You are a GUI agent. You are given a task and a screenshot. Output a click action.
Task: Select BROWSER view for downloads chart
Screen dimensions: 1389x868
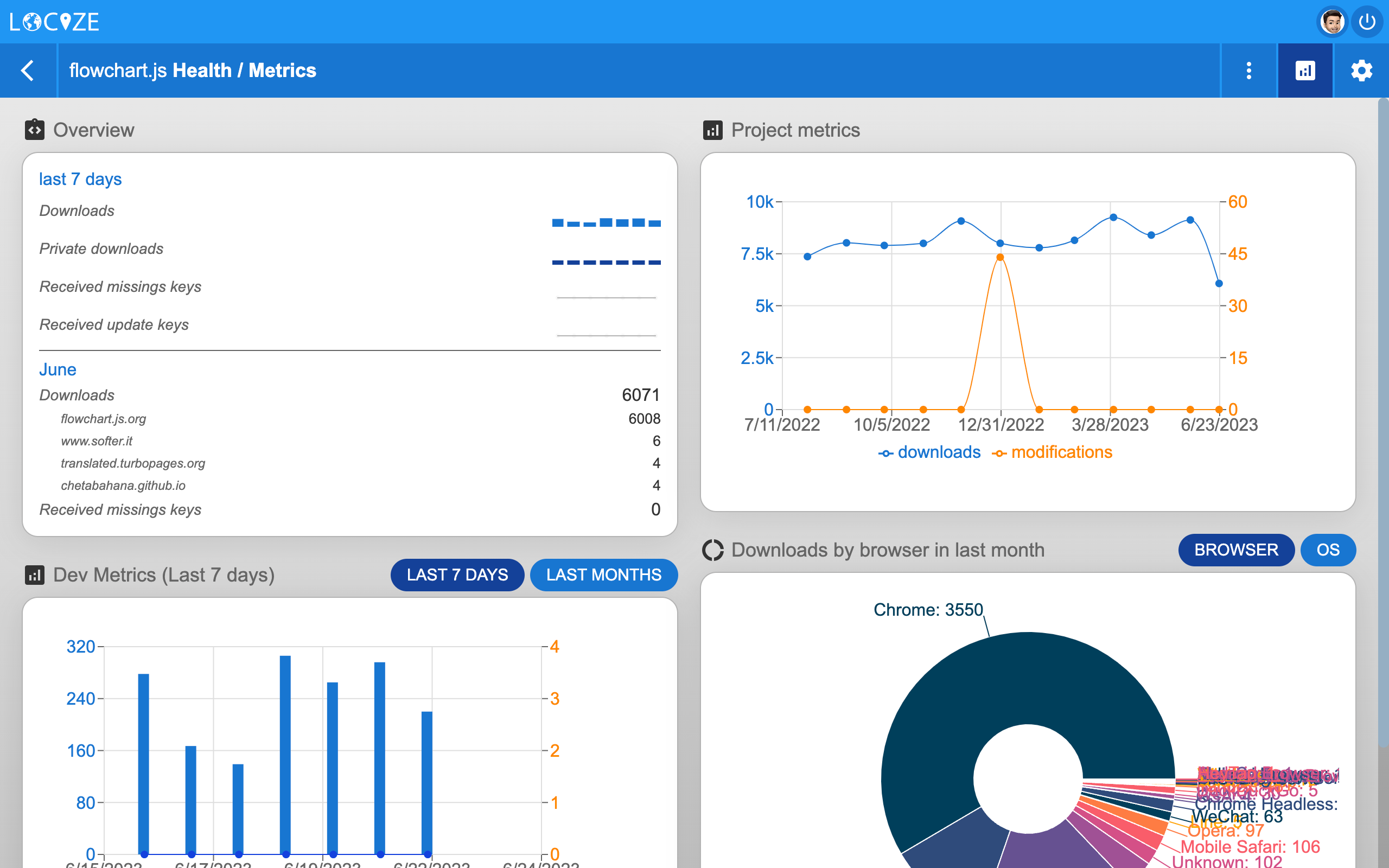click(x=1237, y=550)
